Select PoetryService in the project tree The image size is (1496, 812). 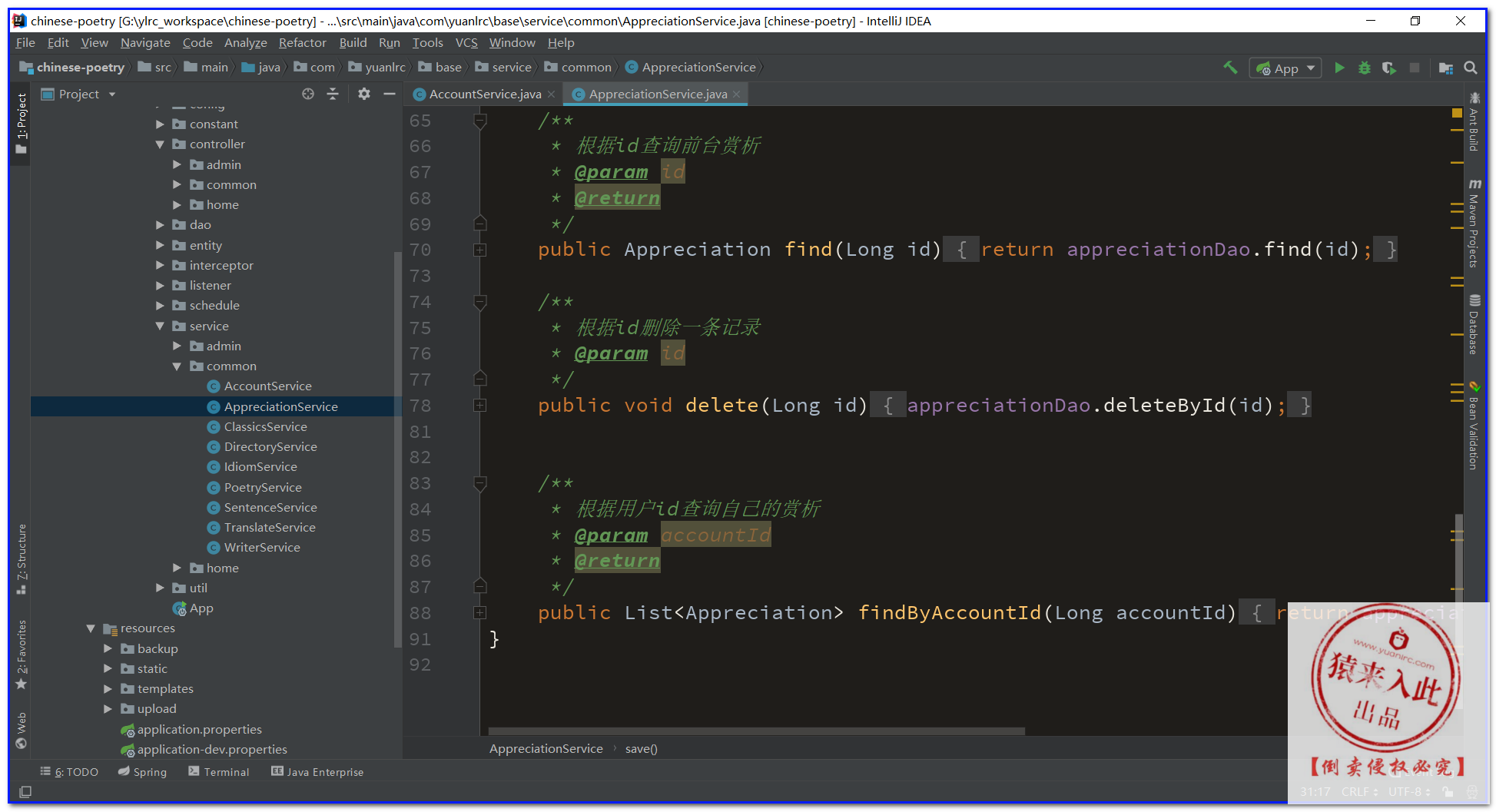tap(262, 488)
